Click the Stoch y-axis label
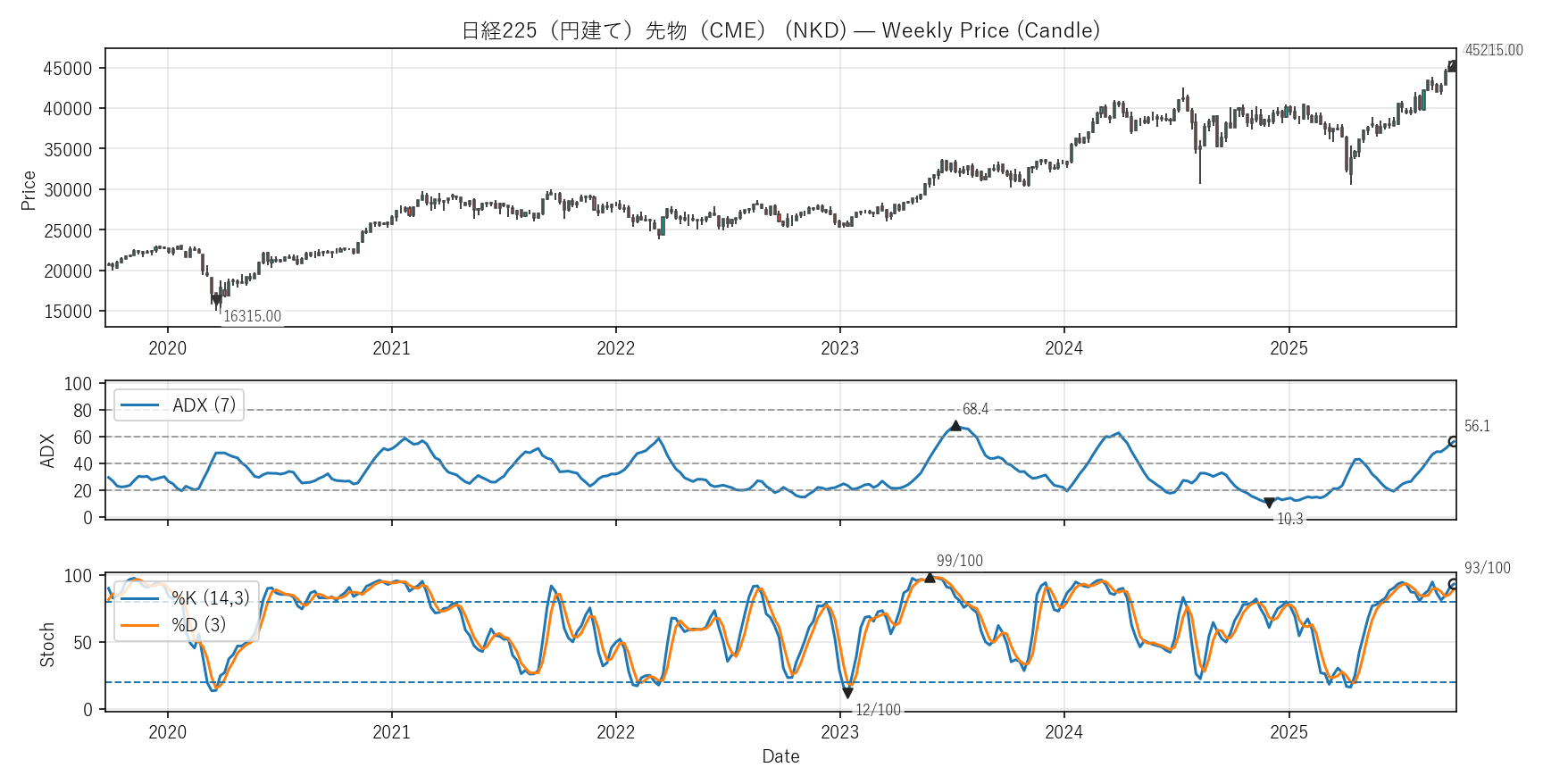Screen dimensions: 1543x784 [47, 645]
